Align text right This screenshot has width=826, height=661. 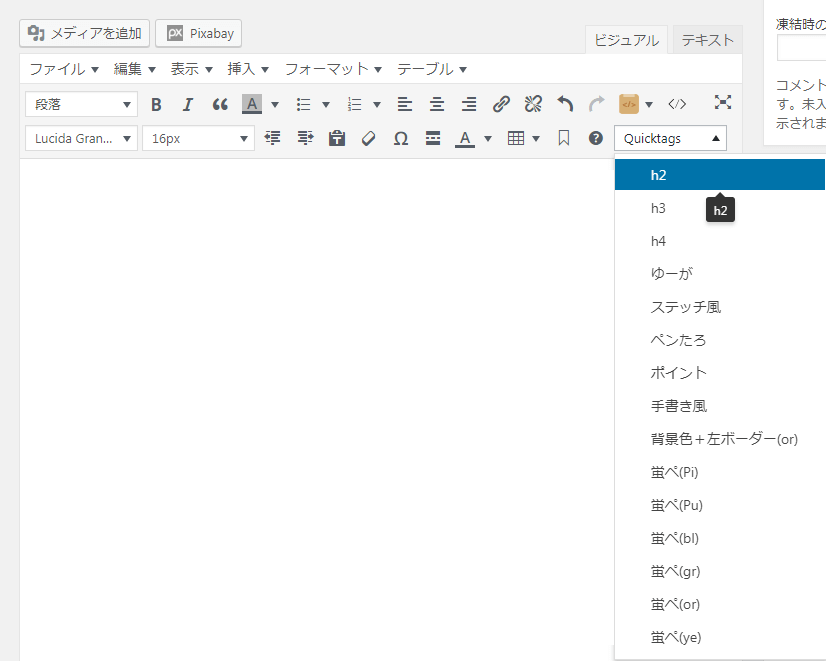click(x=469, y=104)
